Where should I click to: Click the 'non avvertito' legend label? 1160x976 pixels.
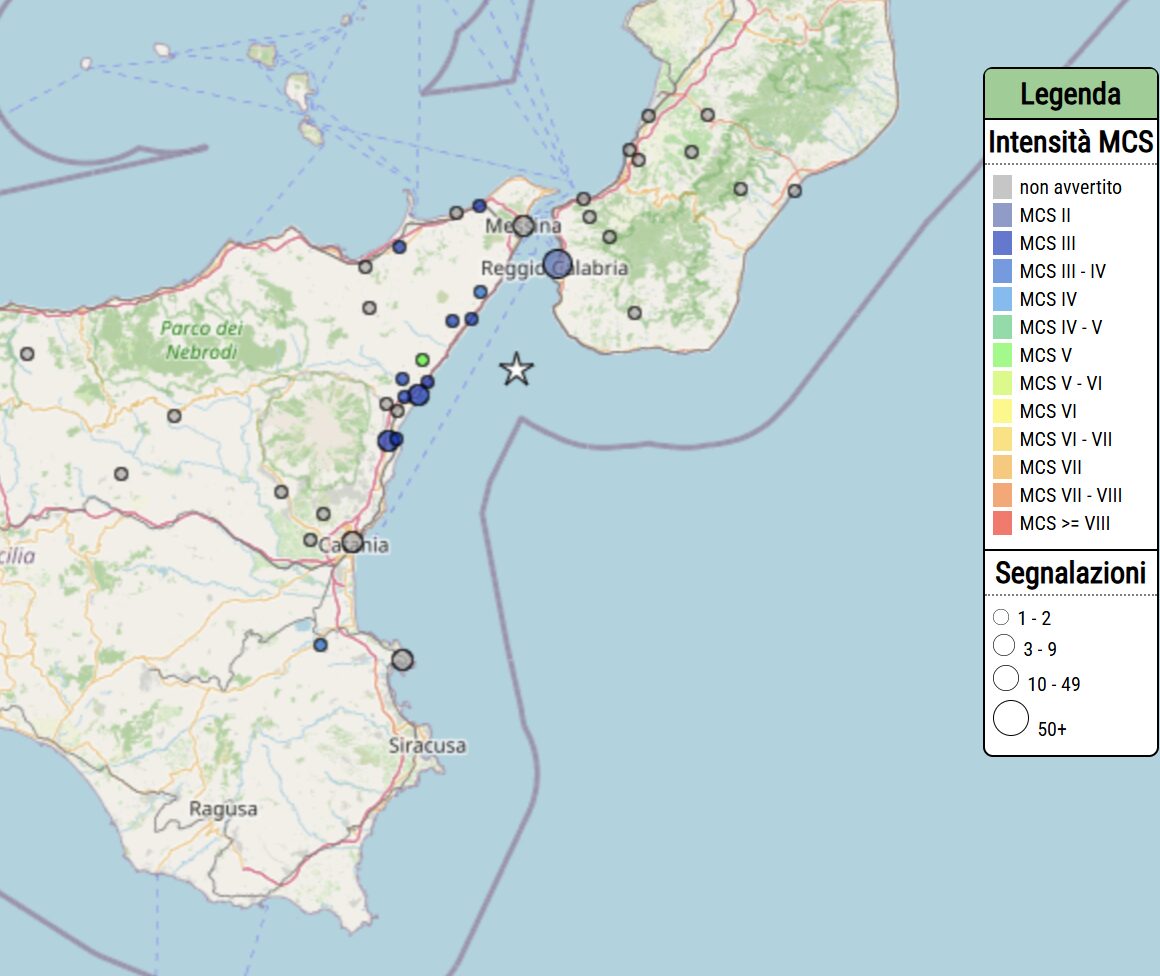click(1070, 187)
